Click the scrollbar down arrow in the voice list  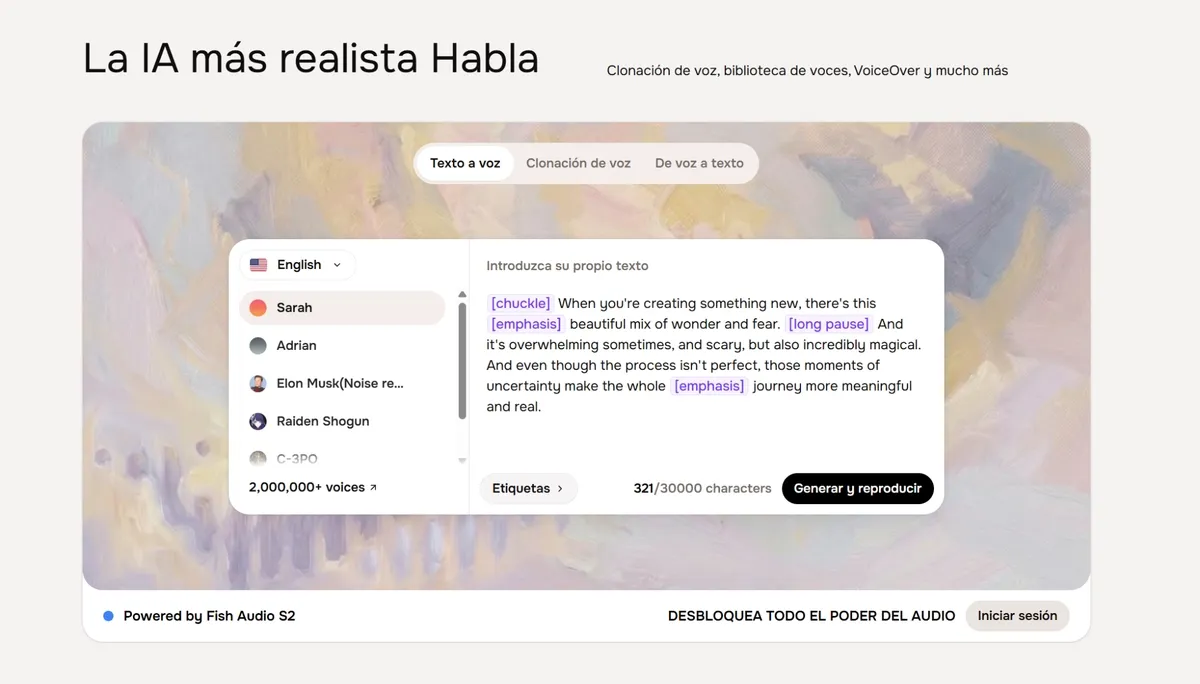pyautogui.click(x=462, y=460)
